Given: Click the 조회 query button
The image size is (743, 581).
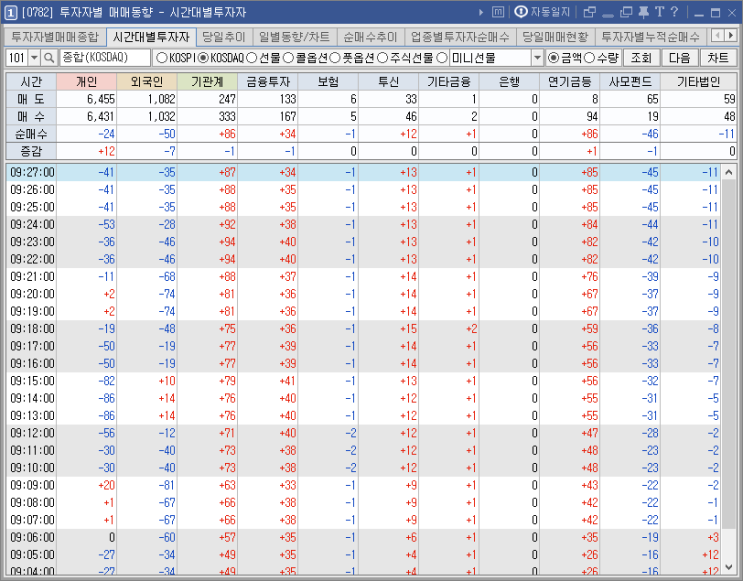Looking at the screenshot, I should [642, 58].
